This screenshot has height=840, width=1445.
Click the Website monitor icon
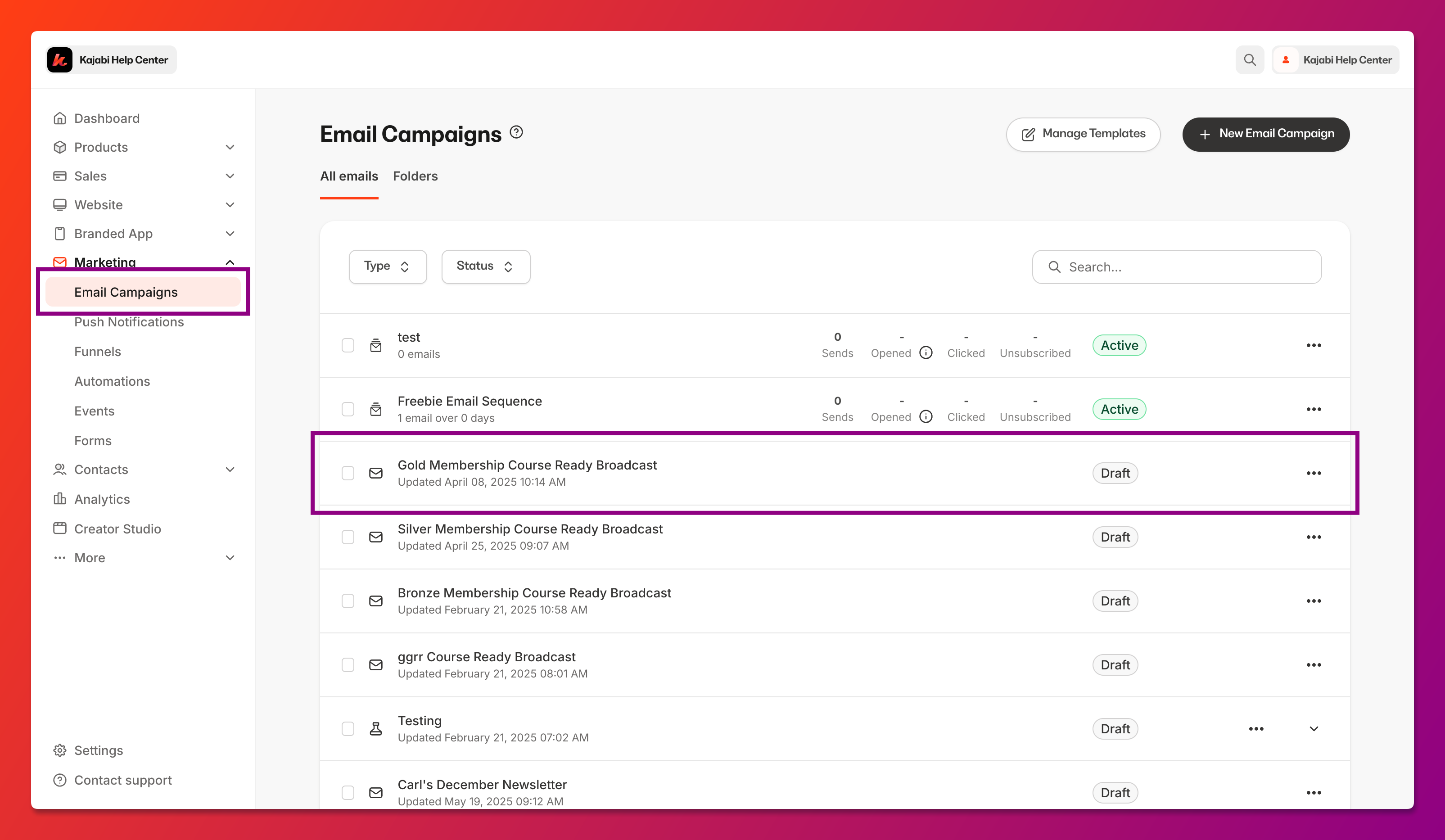pos(59,205)
